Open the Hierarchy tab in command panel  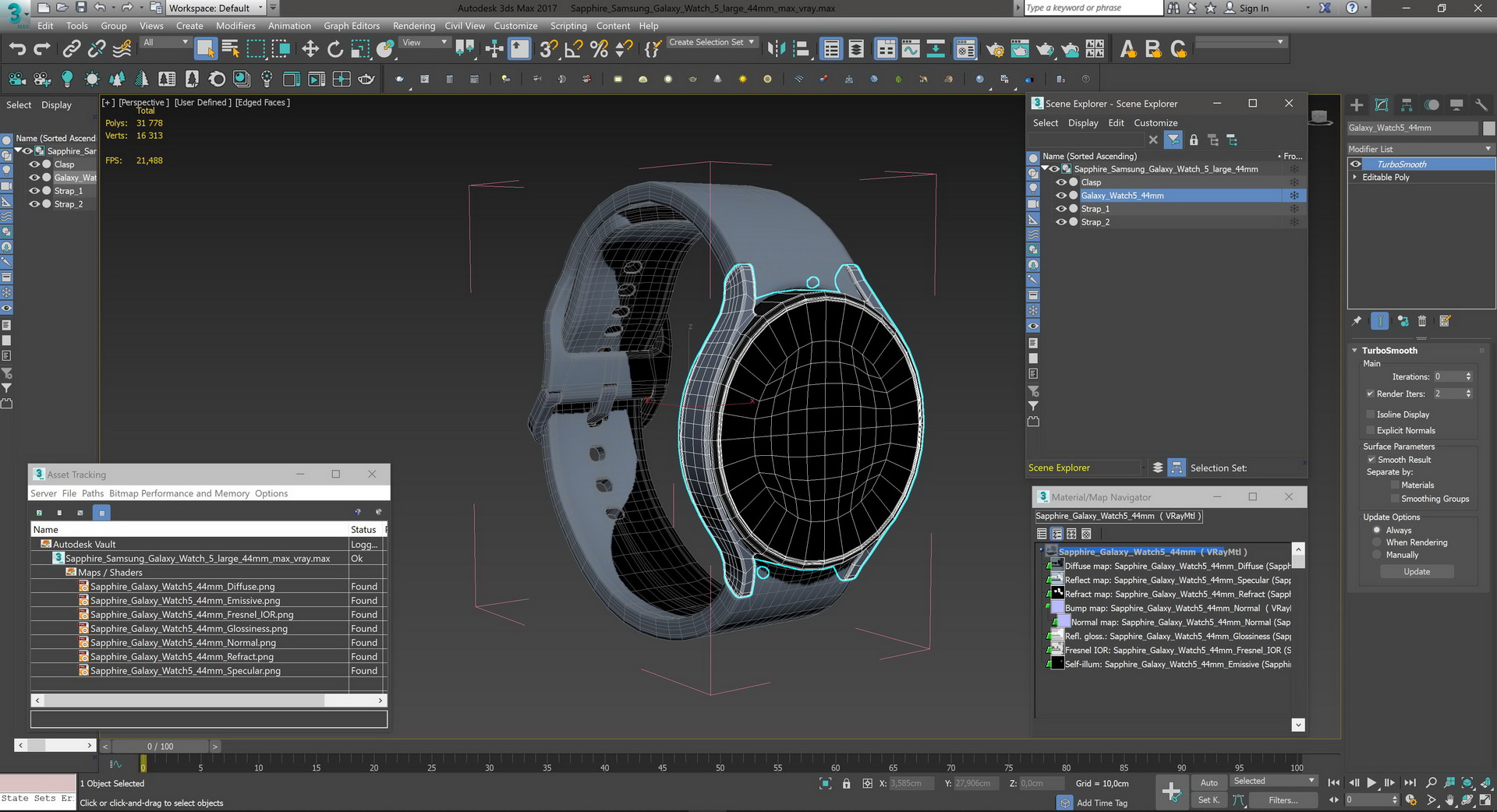[1407, 105]
